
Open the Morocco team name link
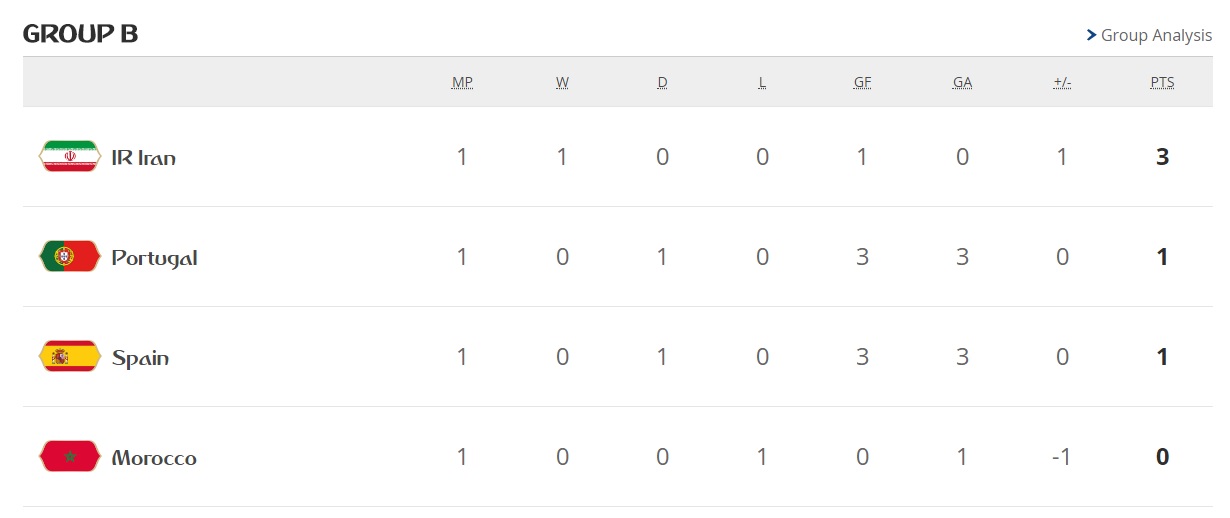click(154, 458)
